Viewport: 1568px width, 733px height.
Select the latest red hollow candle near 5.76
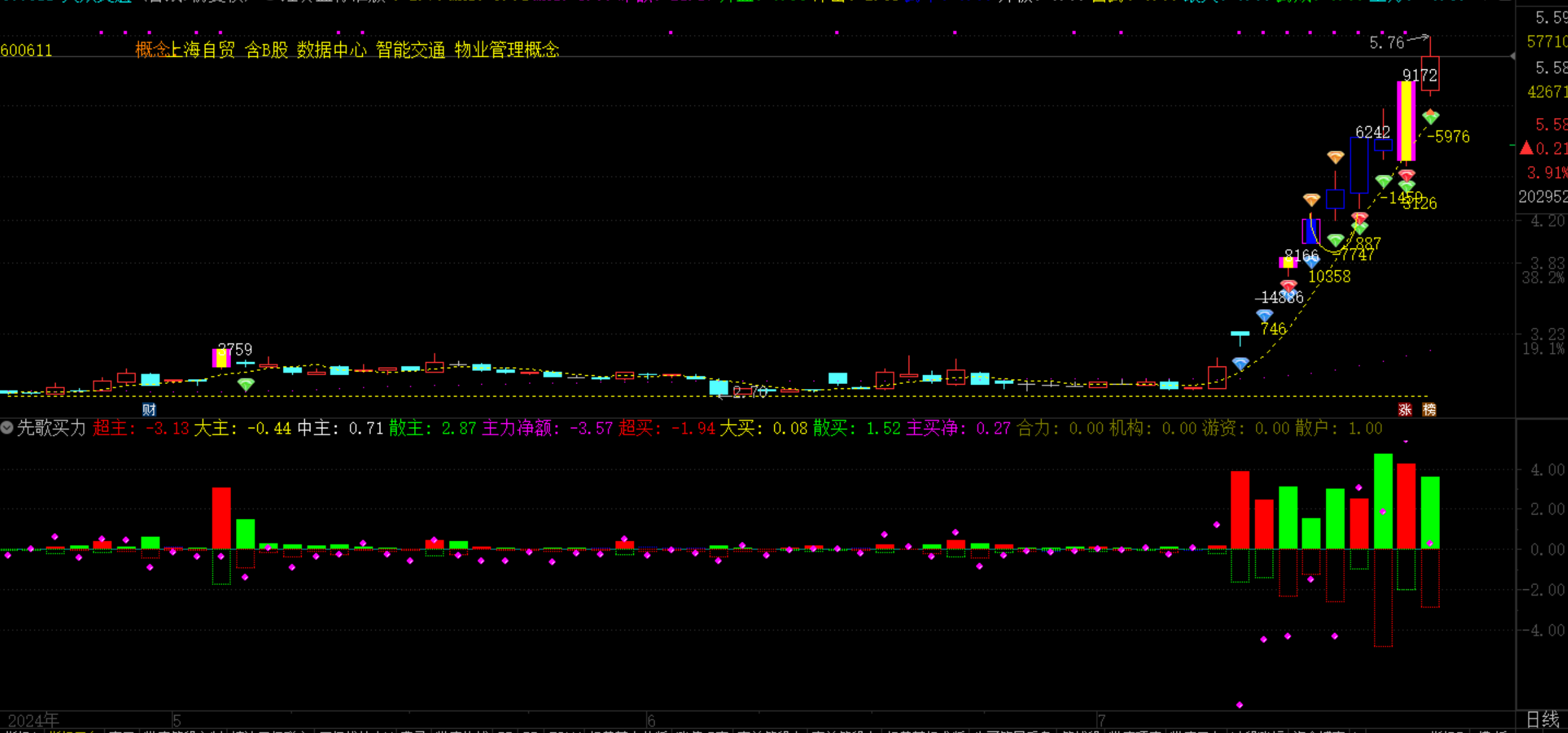click(1431, 74)
